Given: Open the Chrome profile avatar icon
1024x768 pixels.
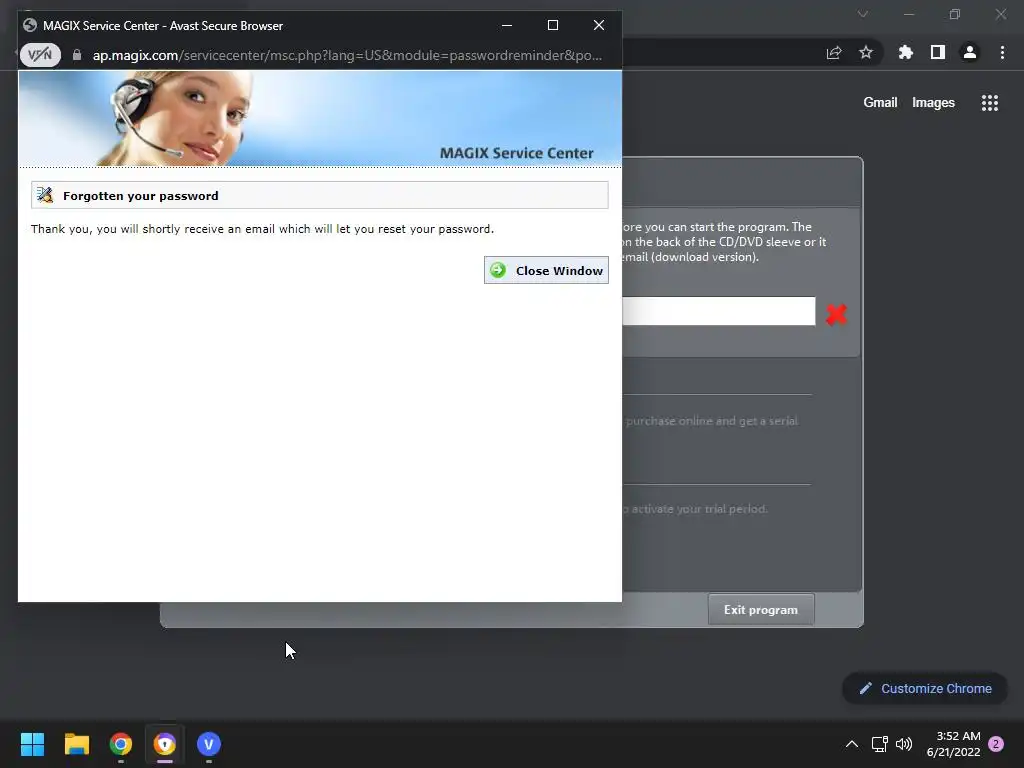Looking at the screenshot, I should pyautogui.click(x=970, y=52).
